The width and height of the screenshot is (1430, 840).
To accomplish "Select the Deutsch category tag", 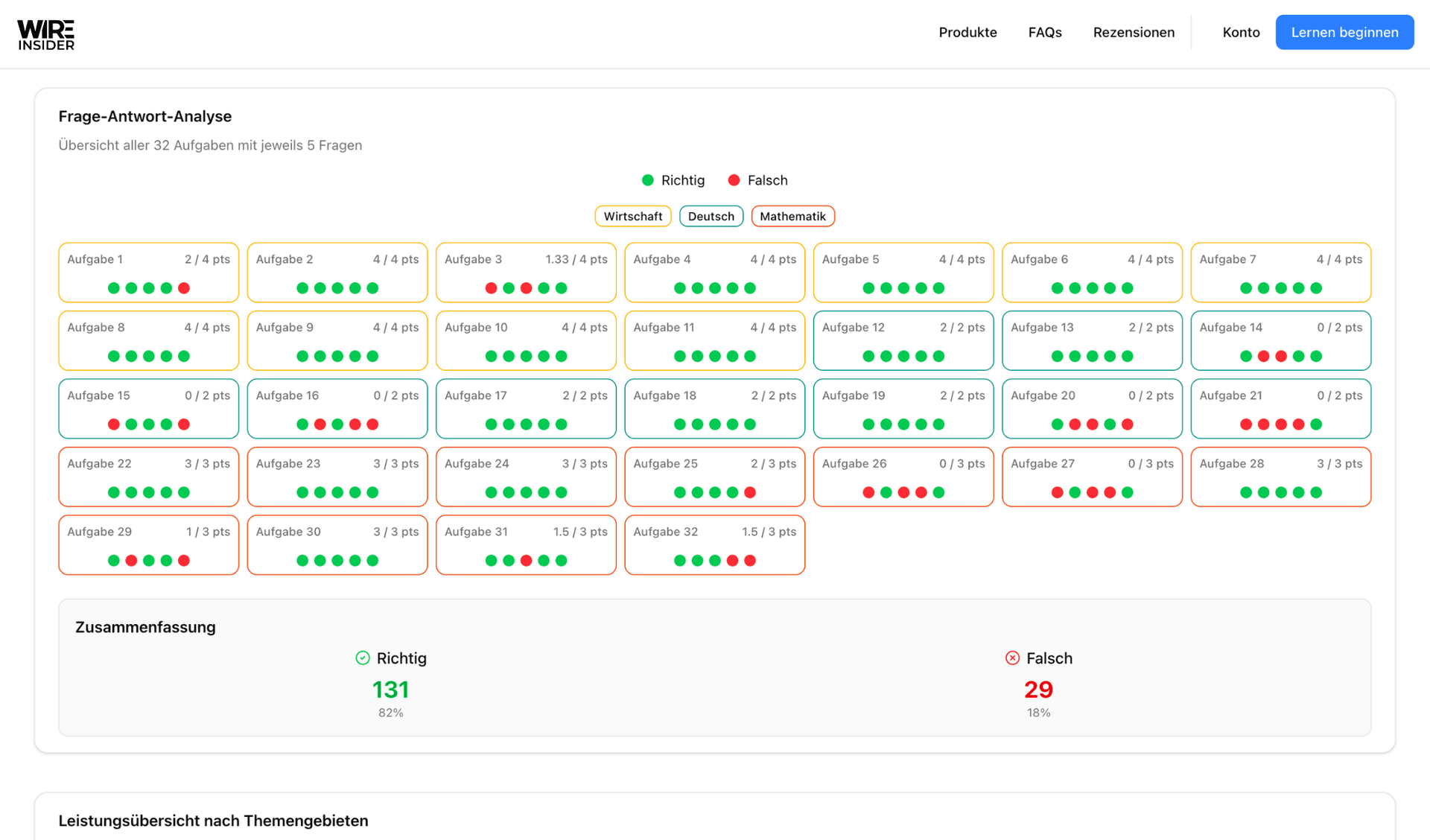I will point(711,216).
